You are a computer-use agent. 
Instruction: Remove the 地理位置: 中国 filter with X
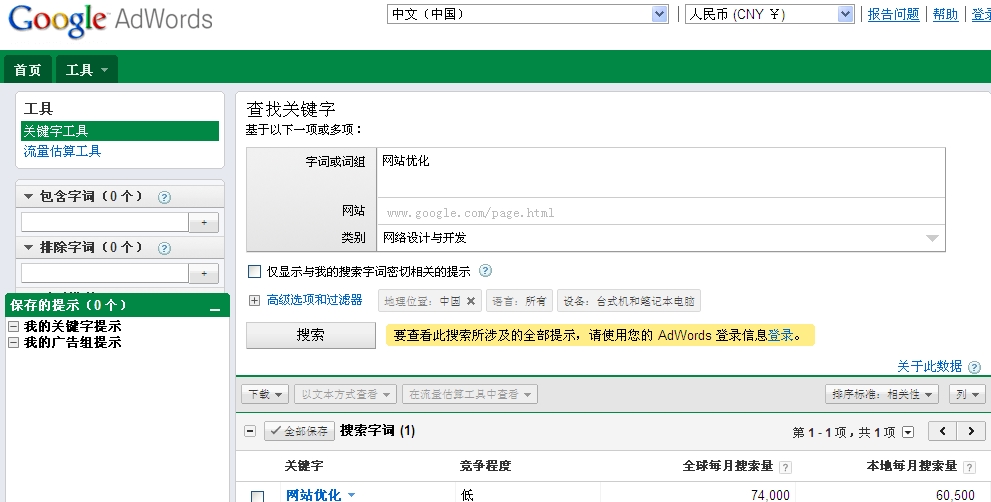[x=471, y=301]
